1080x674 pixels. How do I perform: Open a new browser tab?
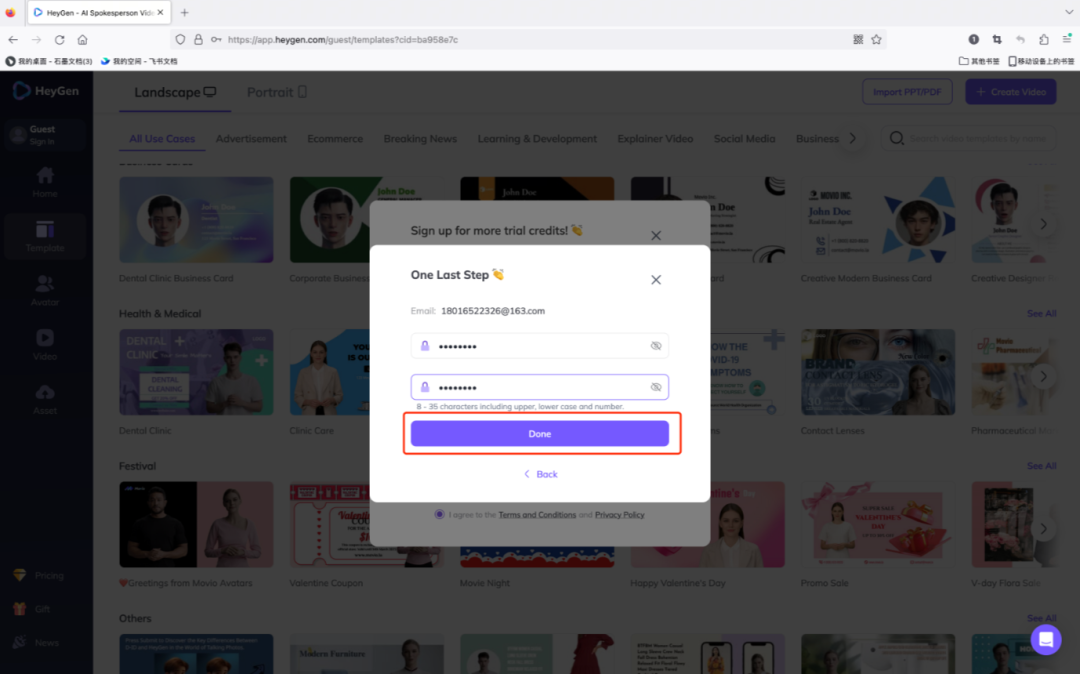pos(185,12)
